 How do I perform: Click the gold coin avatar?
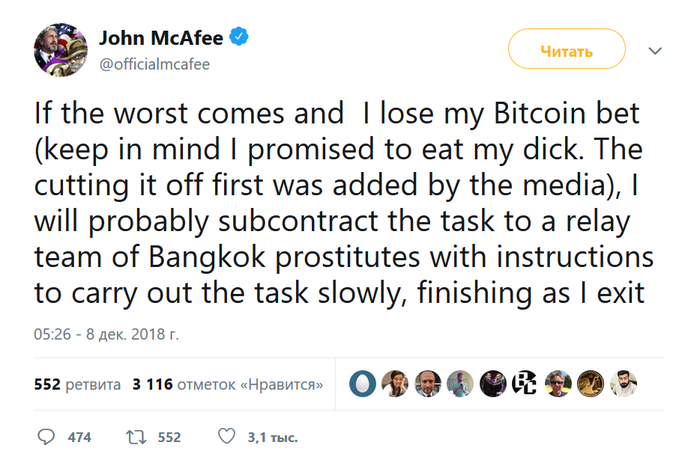(590, 384)
